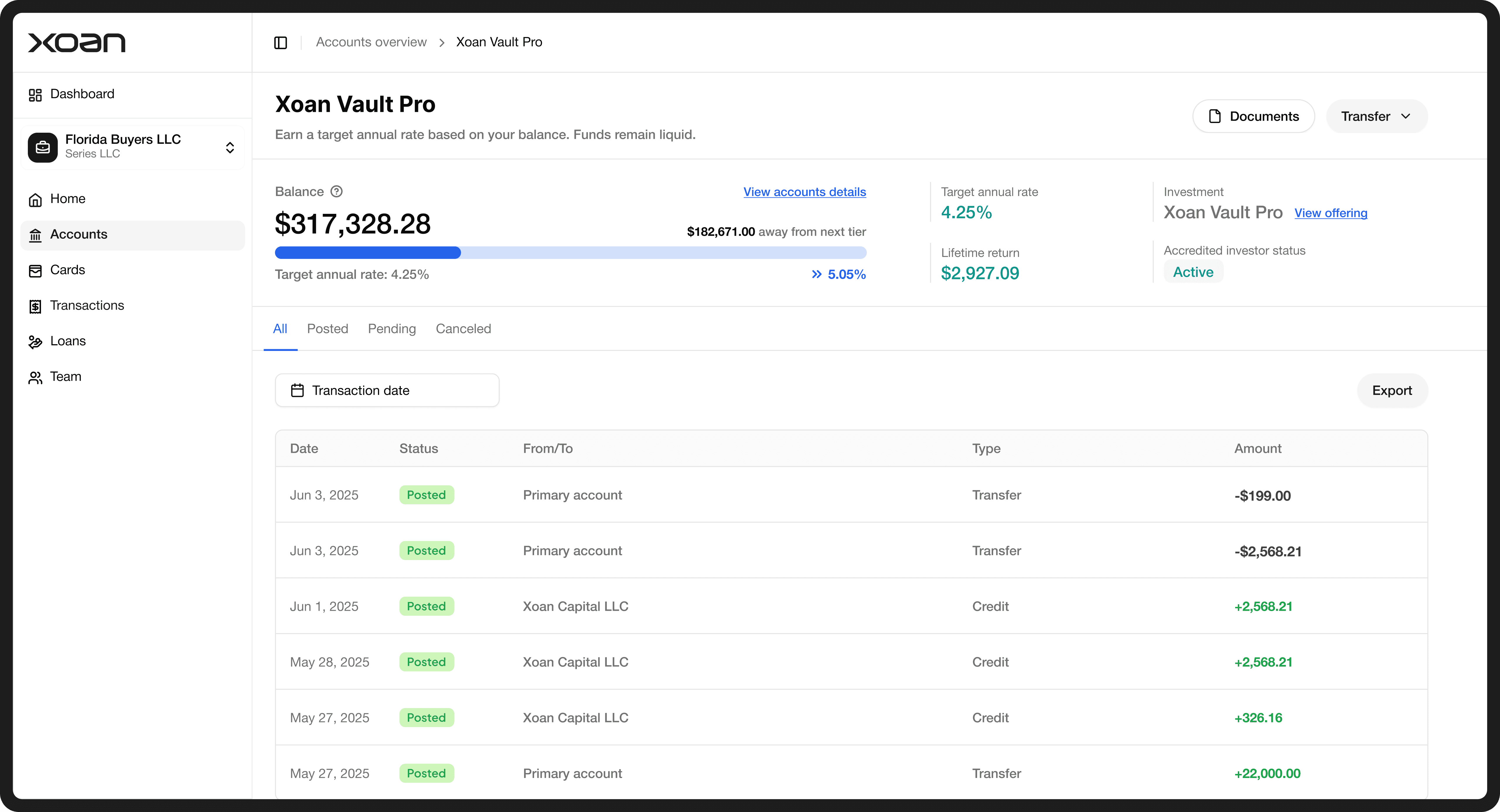Click the Team people icon

click(35, 377)
